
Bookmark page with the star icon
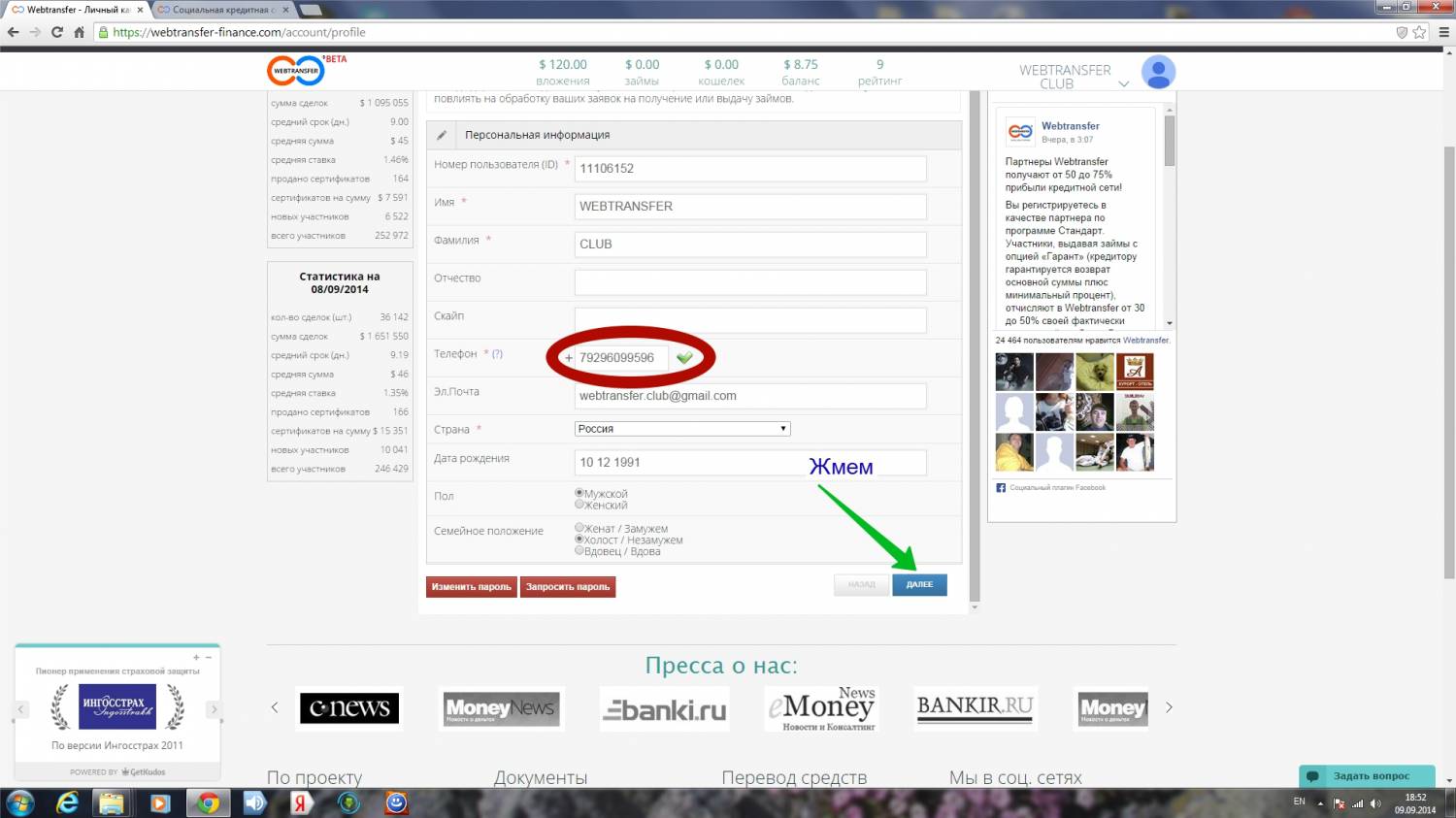click(1419, 32)
